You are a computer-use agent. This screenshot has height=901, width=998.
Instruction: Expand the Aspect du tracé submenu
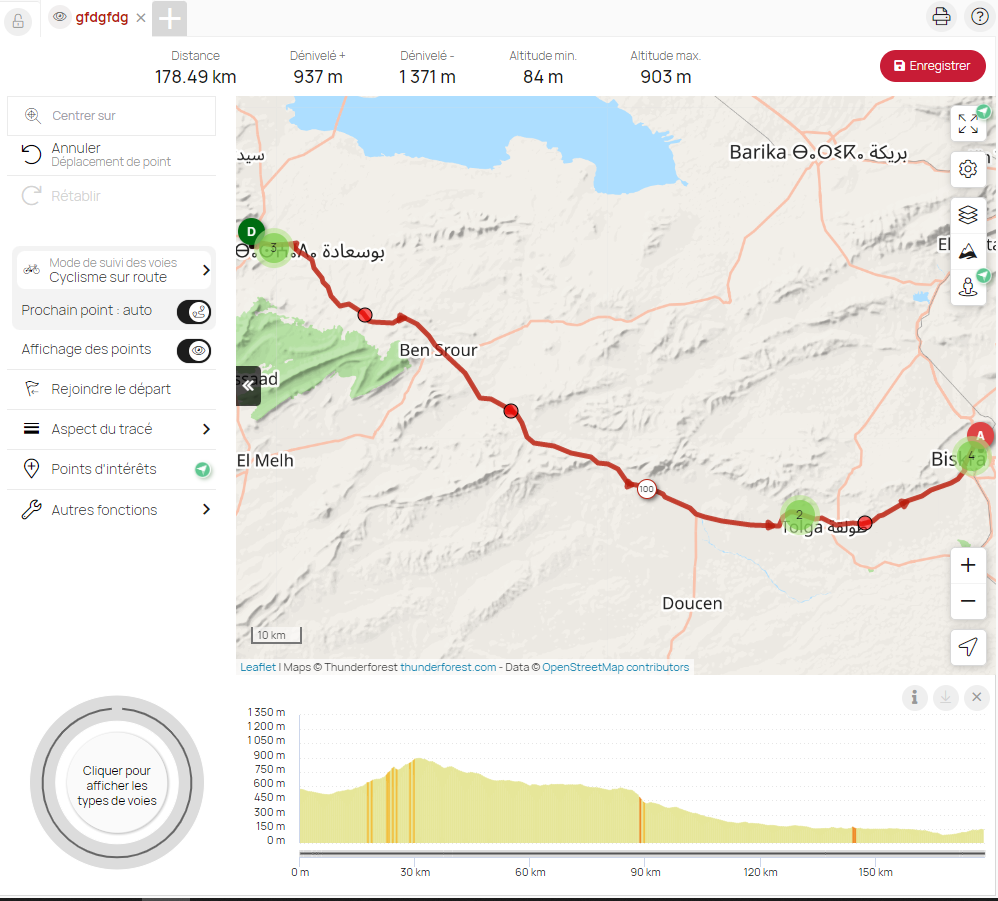coord(206,429)
